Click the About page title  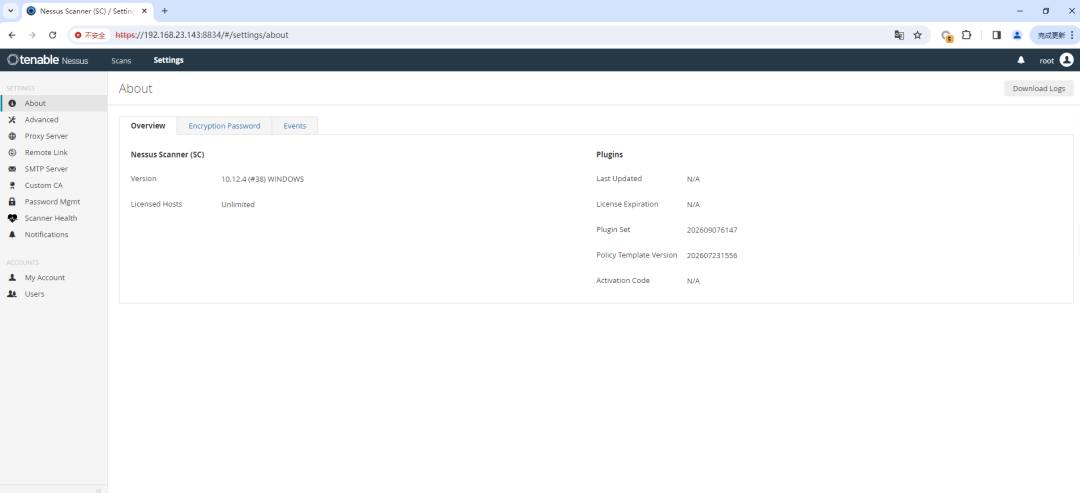(136, 88)
